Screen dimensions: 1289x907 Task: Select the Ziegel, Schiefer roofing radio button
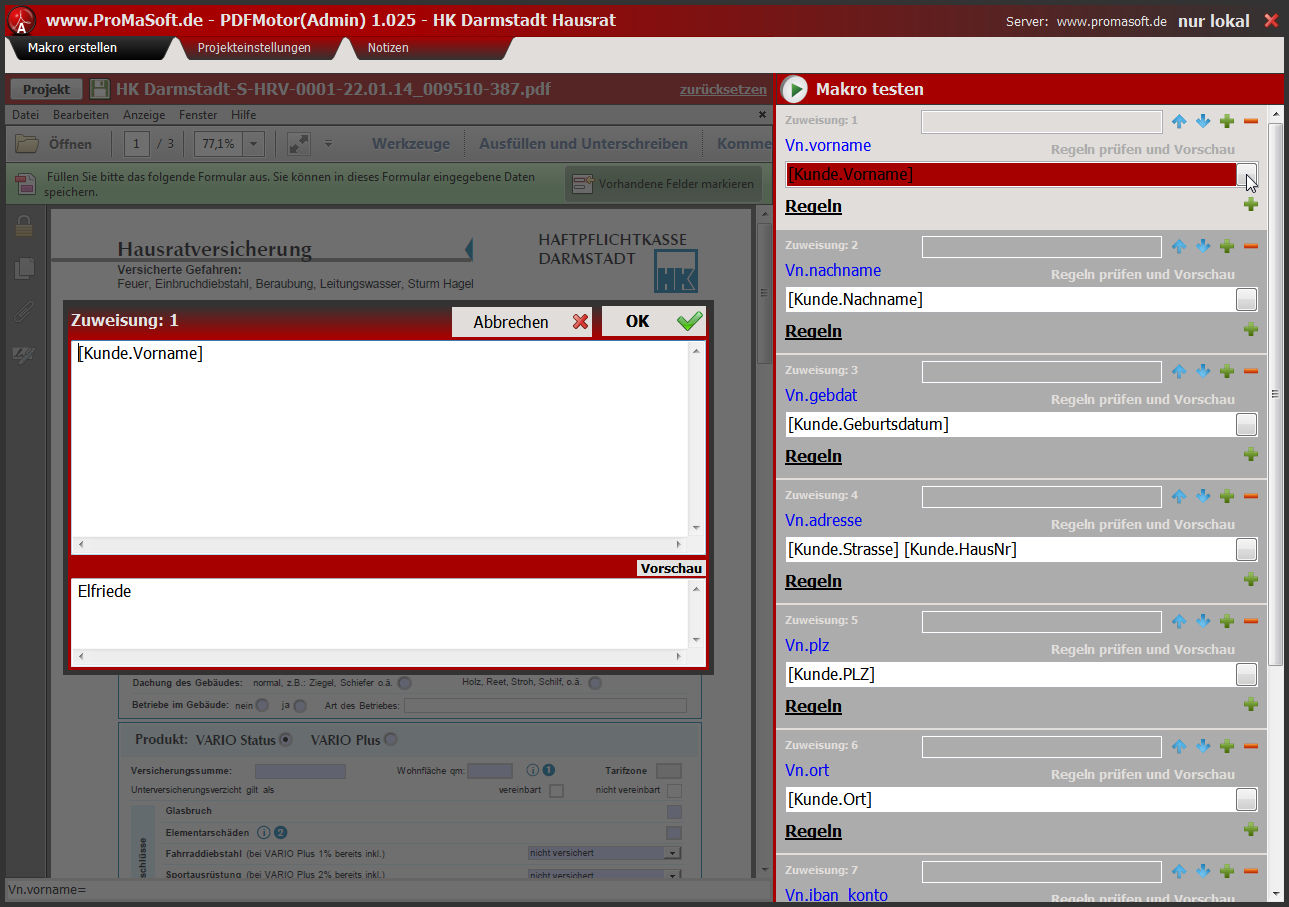point(405,683)
